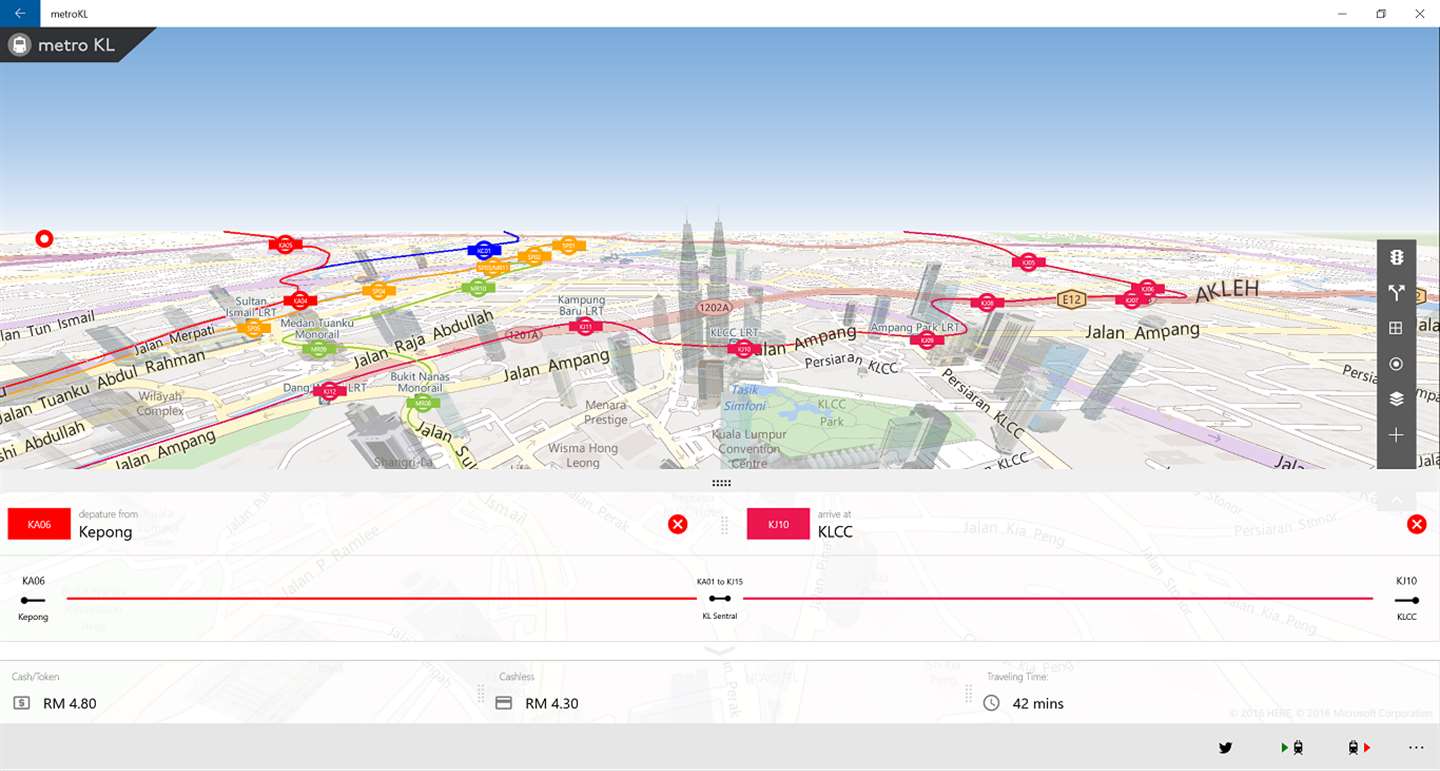Image resolution: width=1440 pixels, height=771 pixels.
Task: Click the KLCC Park label on map
Action: click(832, 412)
